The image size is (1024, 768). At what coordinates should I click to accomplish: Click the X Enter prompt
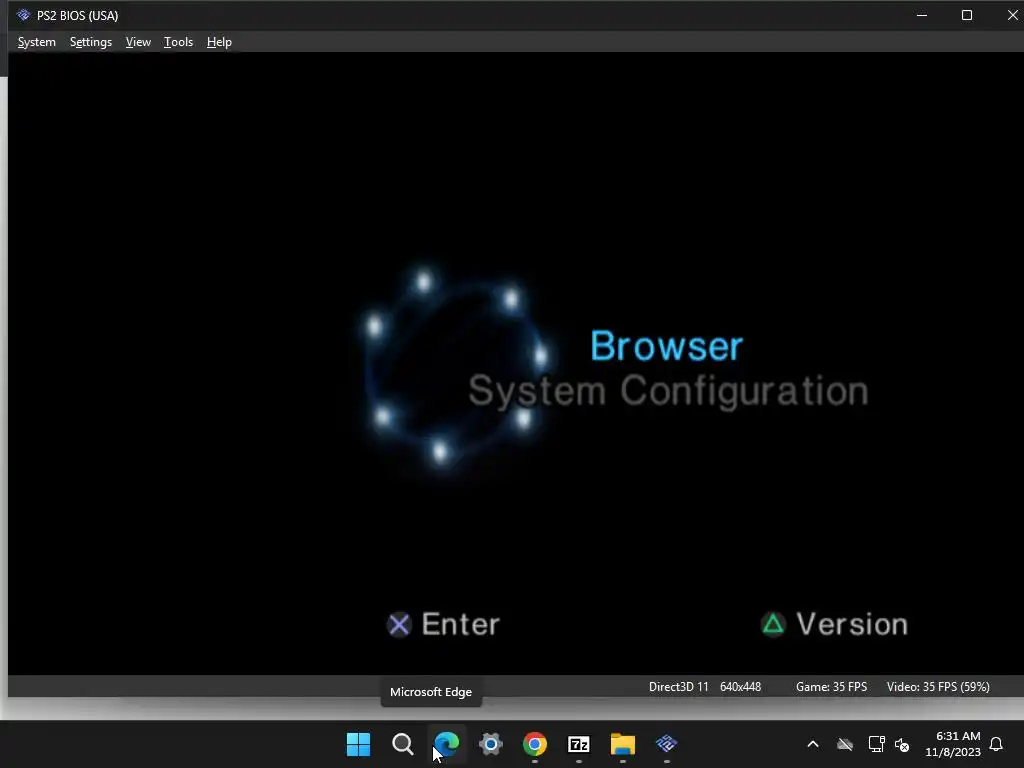443,624
